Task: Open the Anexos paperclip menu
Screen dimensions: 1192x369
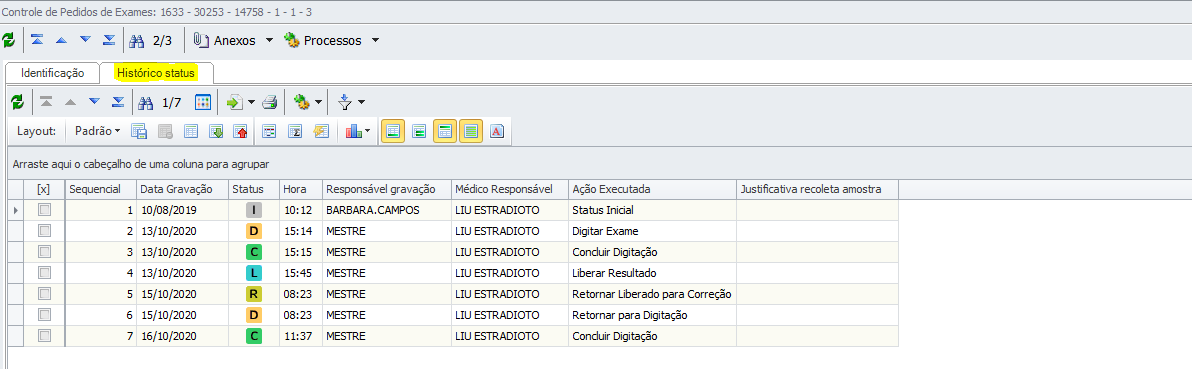Action: (x=233, y=40)
